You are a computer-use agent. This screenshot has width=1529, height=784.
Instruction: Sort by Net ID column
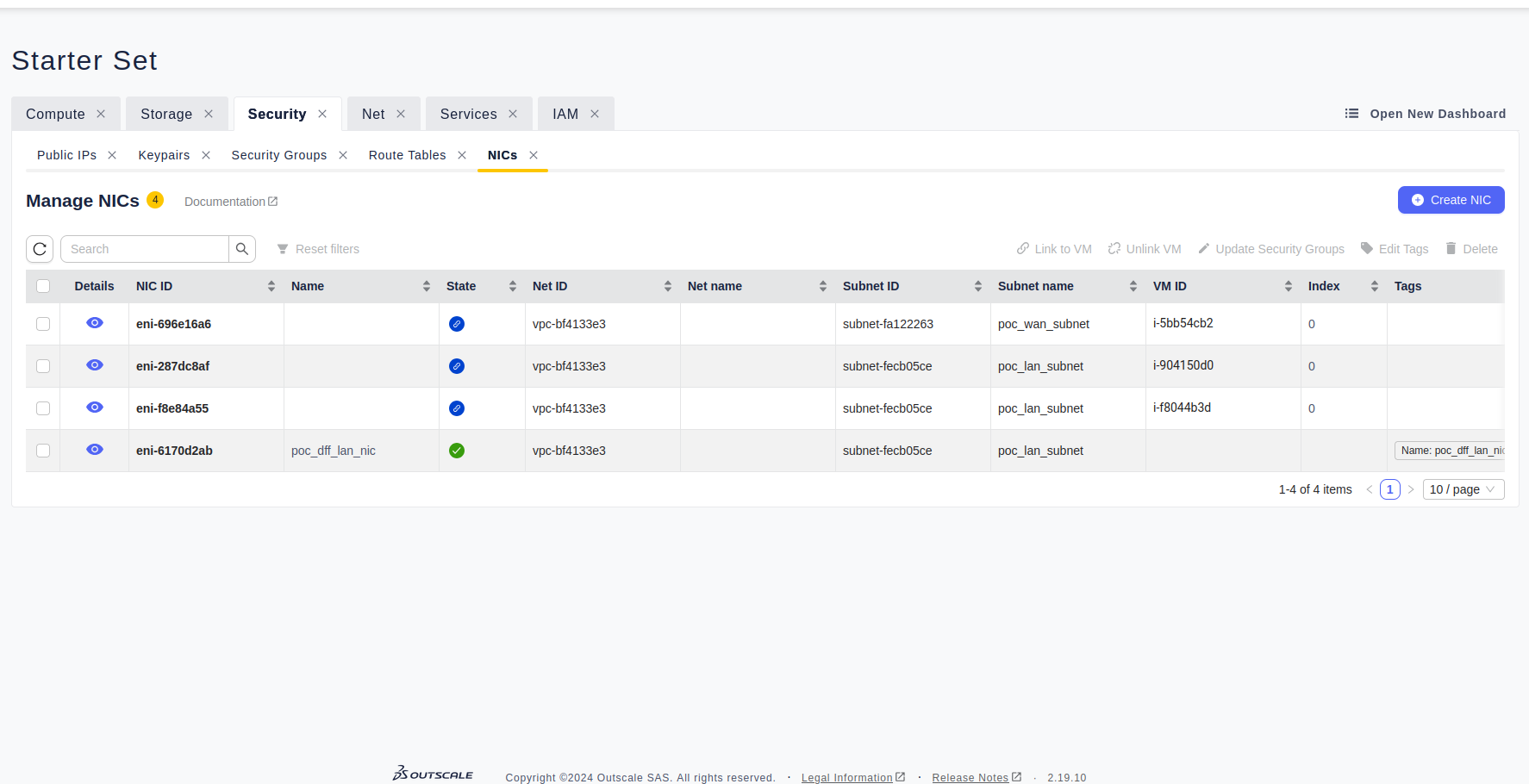tap(668, 286)
